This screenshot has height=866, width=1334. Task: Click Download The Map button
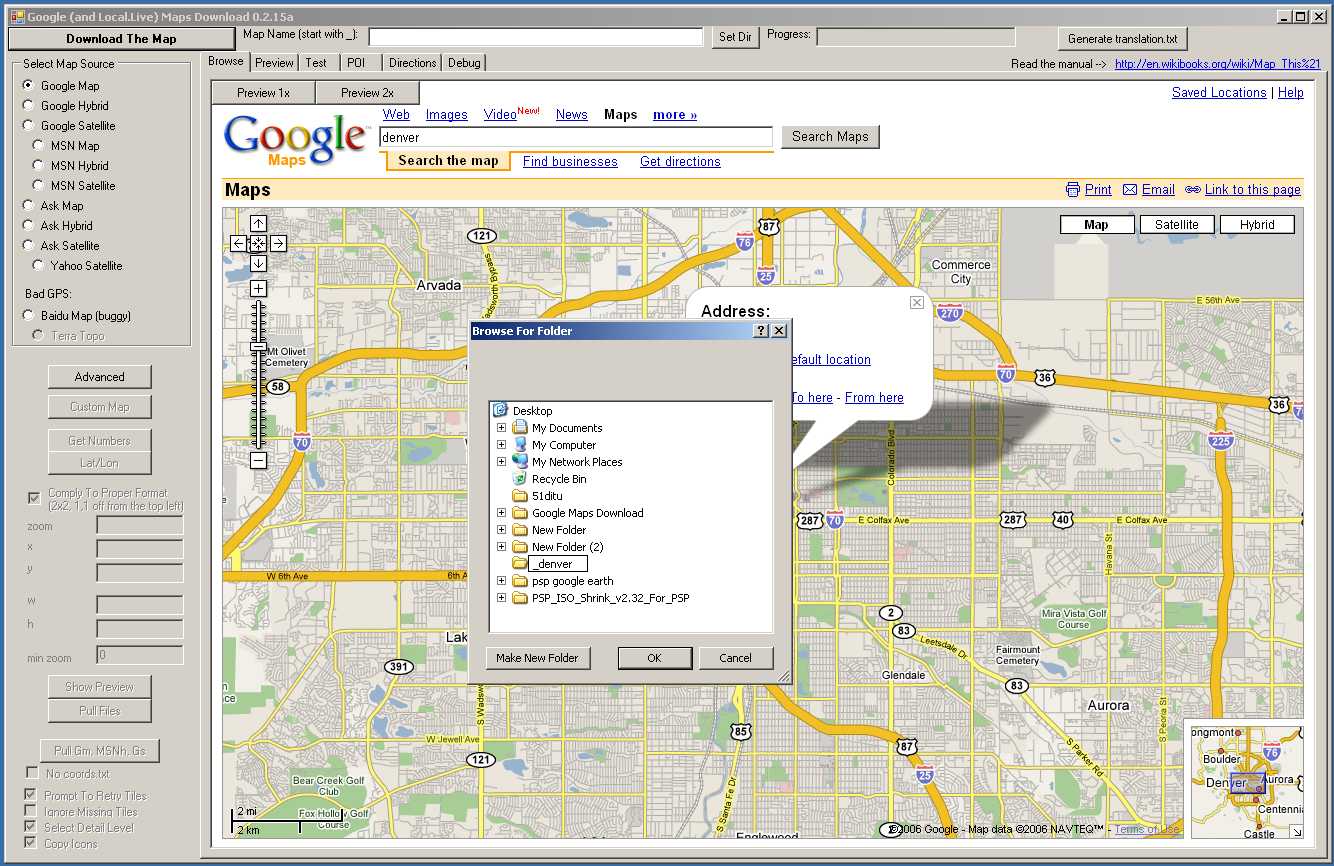click(x=121, y=39)
